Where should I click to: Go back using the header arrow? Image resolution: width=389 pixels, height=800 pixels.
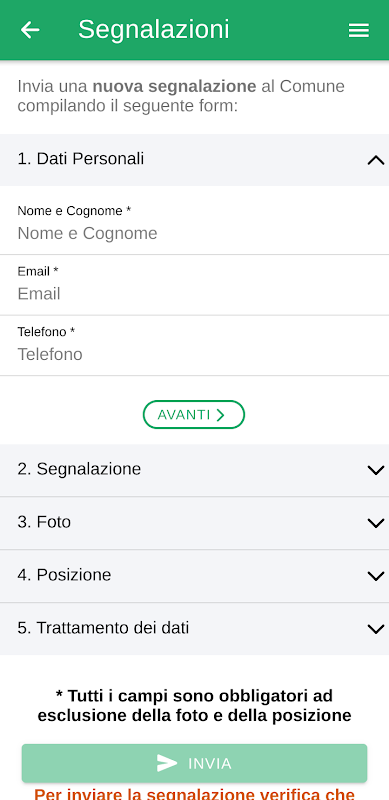pos(30,30)
